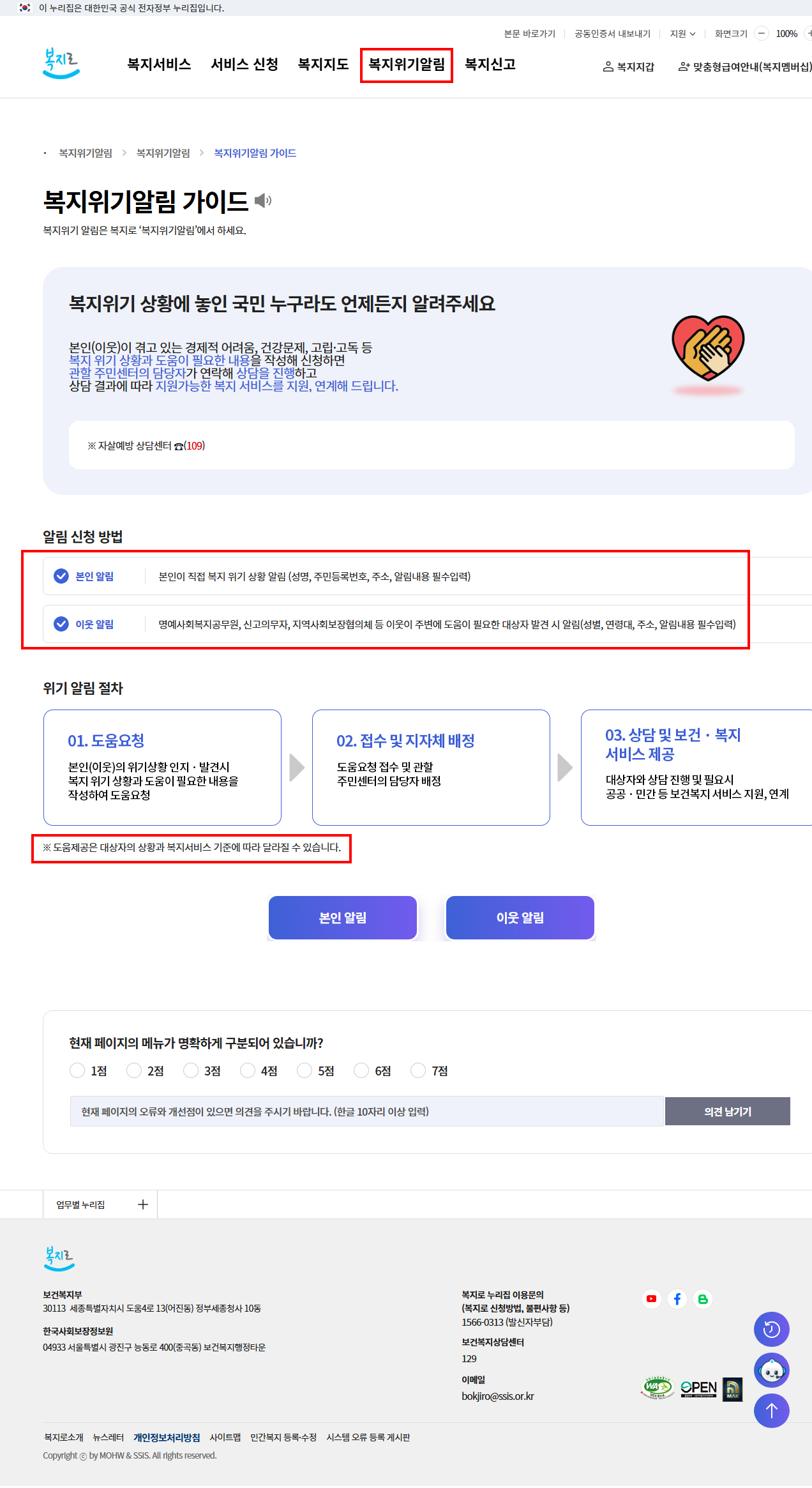Open the Facebook social icon in footer
The height and width of the screenshot is (1488, 812).
click(x=677, y=1298)
